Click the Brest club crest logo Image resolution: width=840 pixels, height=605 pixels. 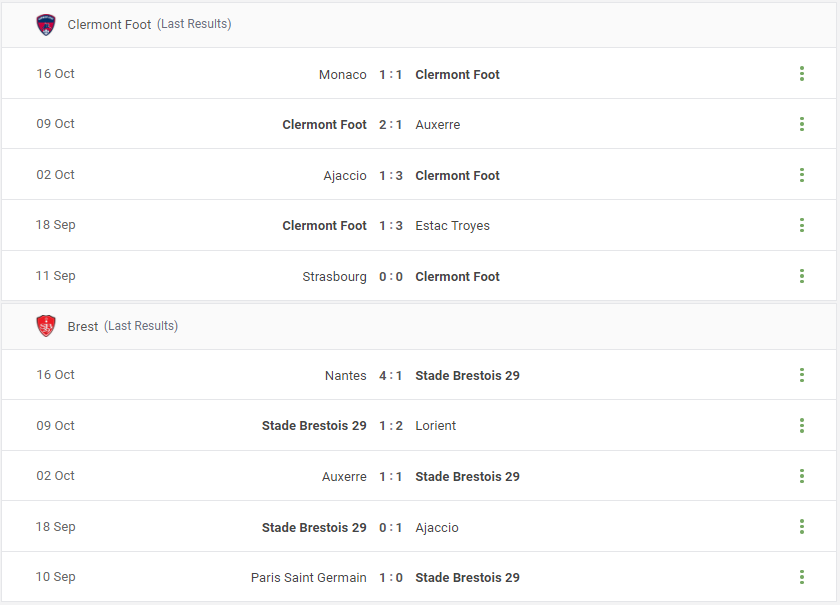click(x=46, y=326)
